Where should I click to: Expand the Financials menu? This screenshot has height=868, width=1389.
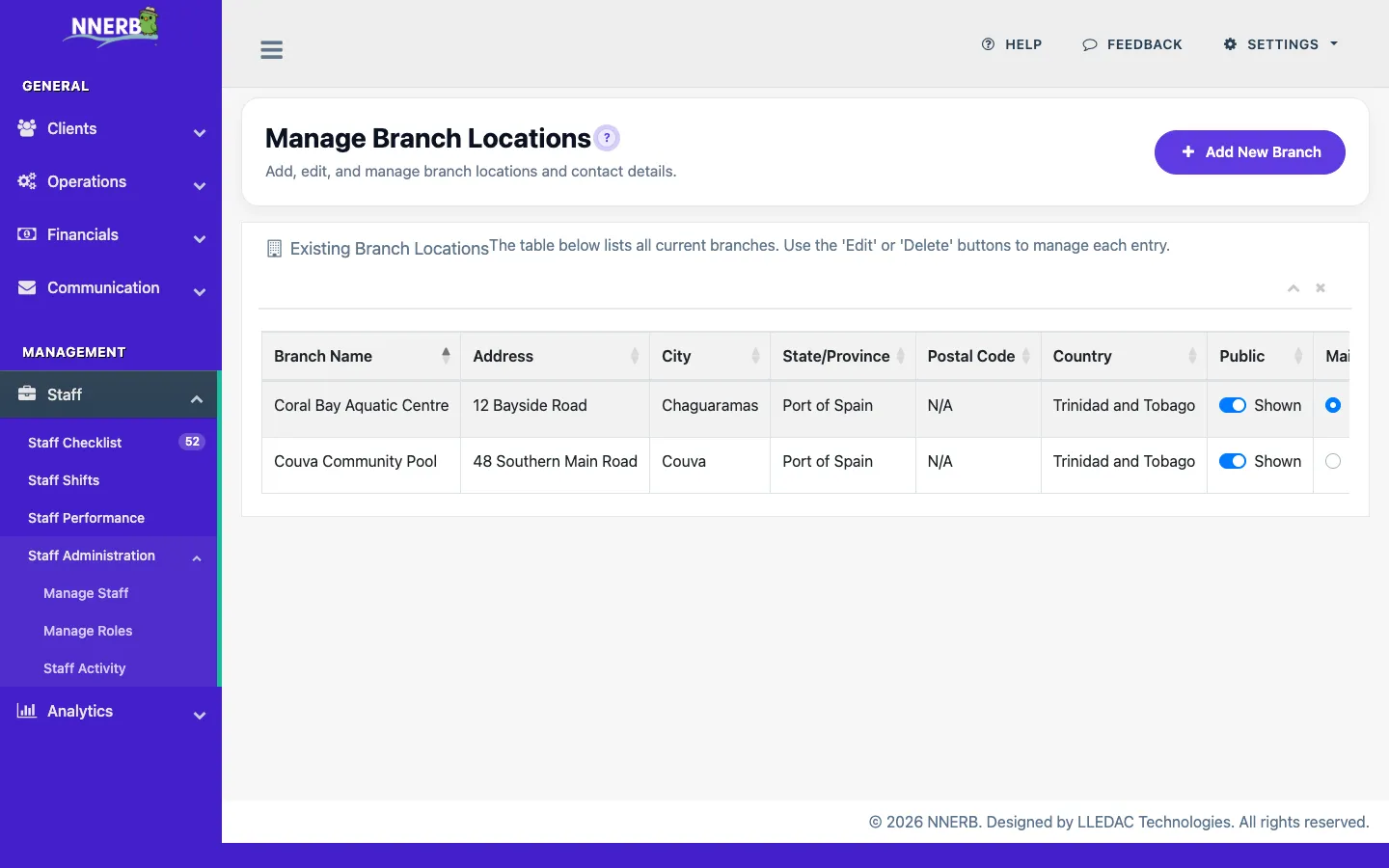coord(111,235)
